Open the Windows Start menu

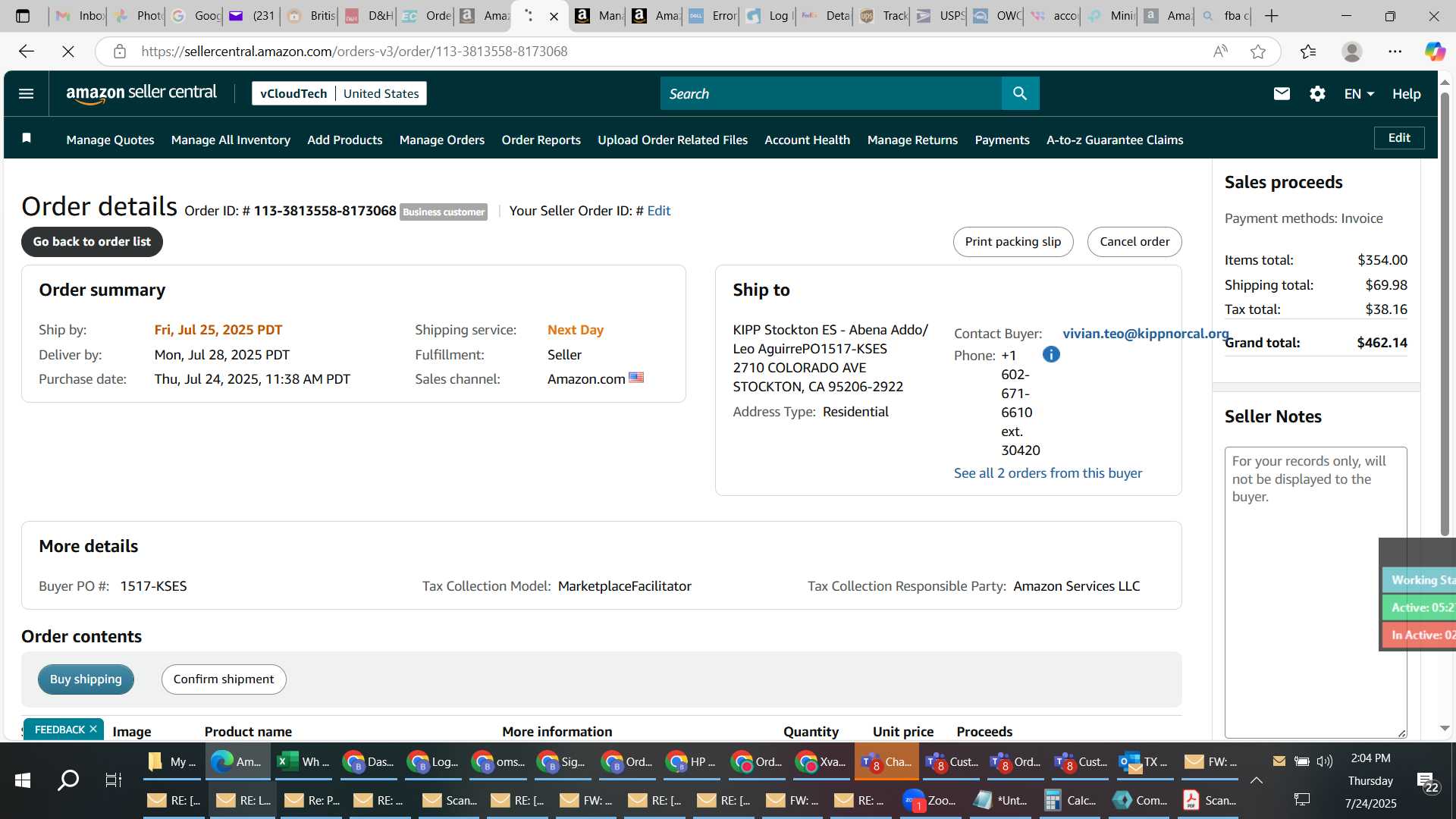[x=23, y=780]
